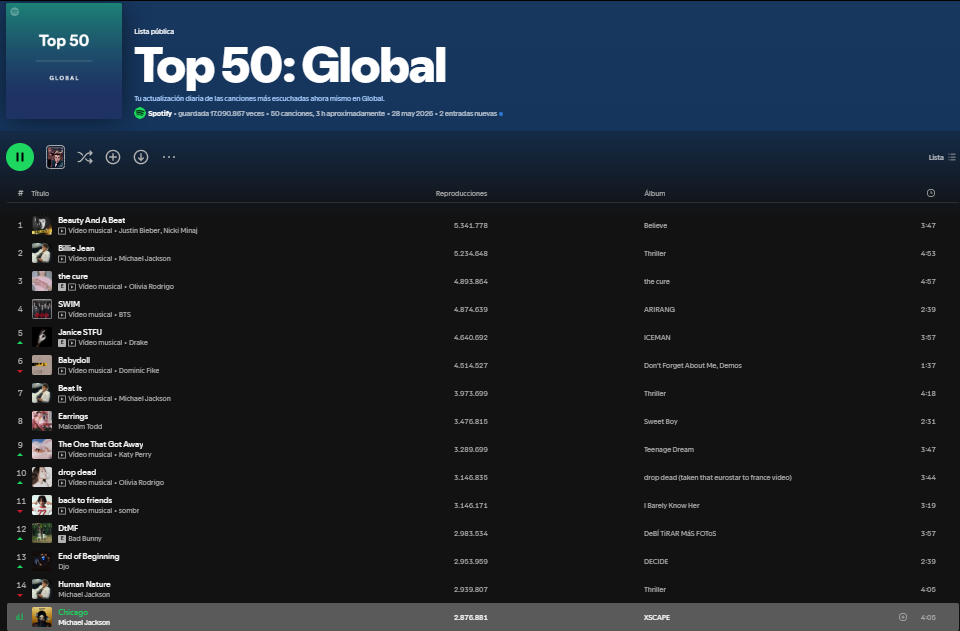The height and width of the screenshot is (631, 960).
Task: Open Teenage Dream album link
Action: [669, 450]
